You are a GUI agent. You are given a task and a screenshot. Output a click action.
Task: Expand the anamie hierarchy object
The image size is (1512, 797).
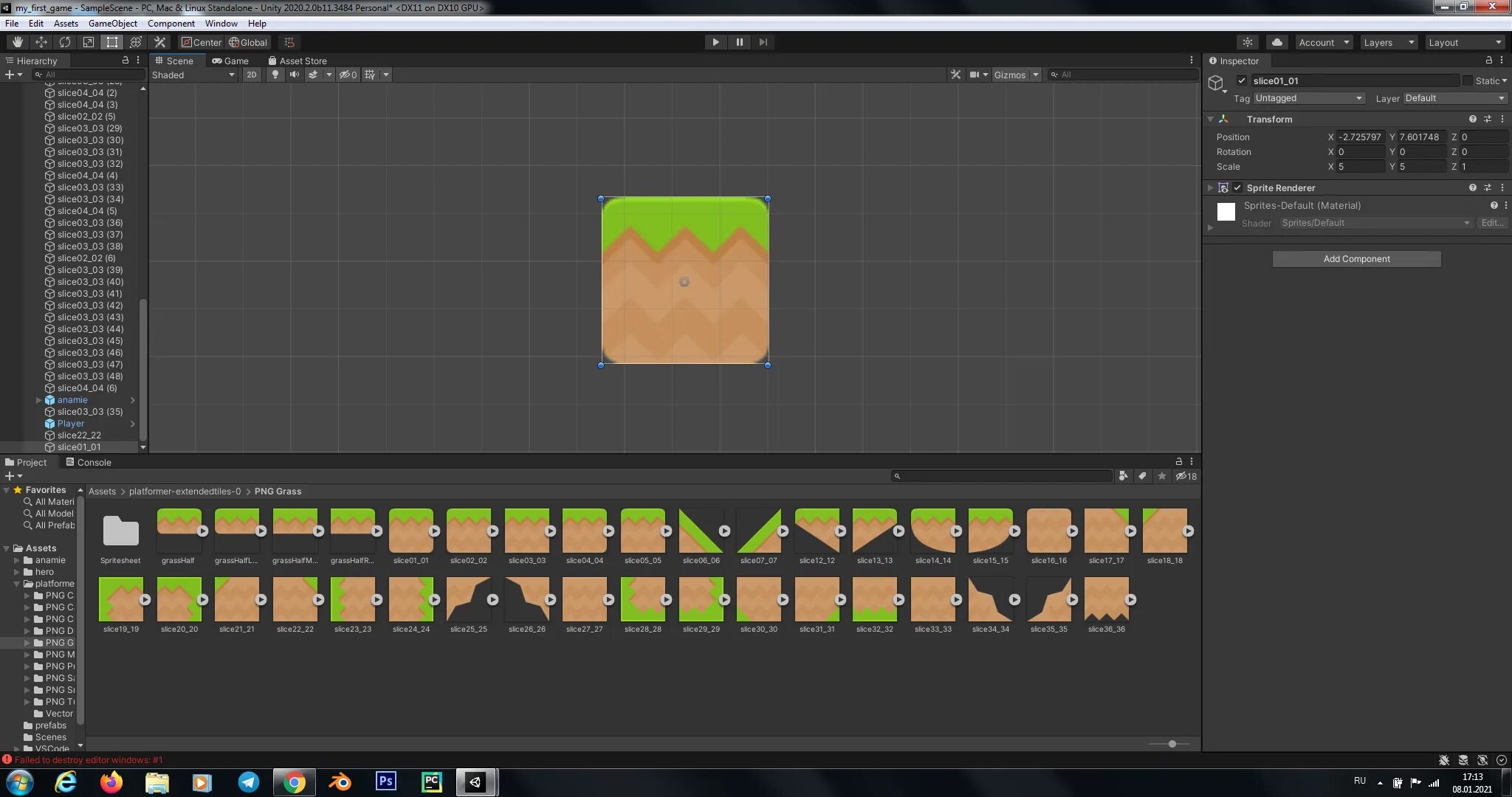click(38, 400)
